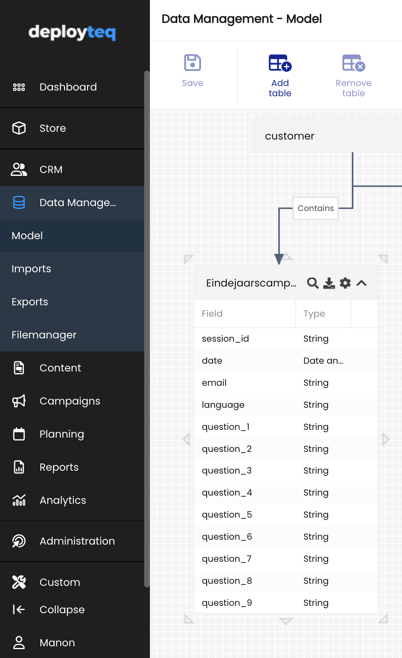Click the Add table icon
The height and width of the screenshot is (658, 402).
click(280, 63)
